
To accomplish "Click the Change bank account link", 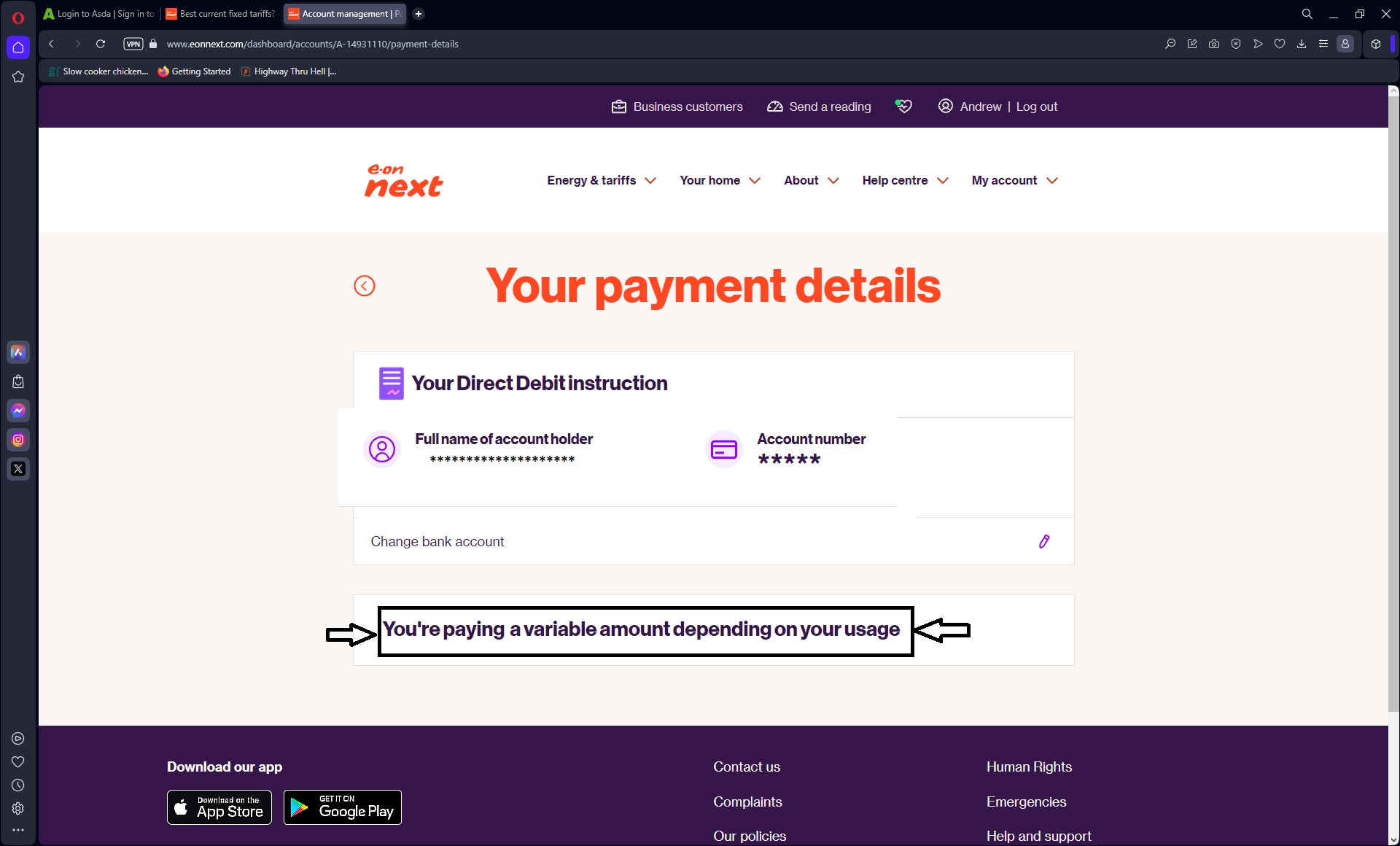I will [438, 541].
